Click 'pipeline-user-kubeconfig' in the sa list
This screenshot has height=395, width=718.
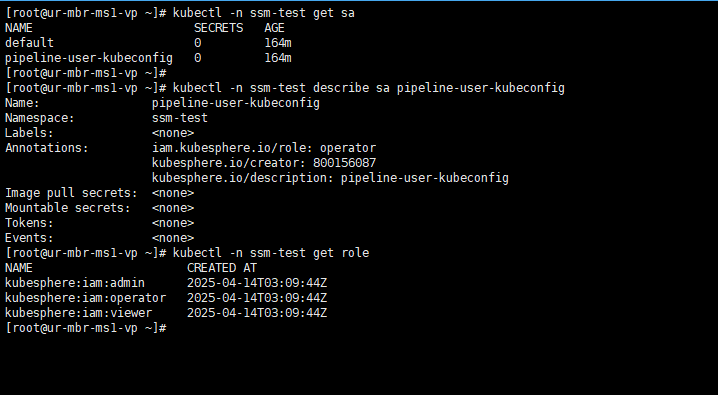point(89,58)
